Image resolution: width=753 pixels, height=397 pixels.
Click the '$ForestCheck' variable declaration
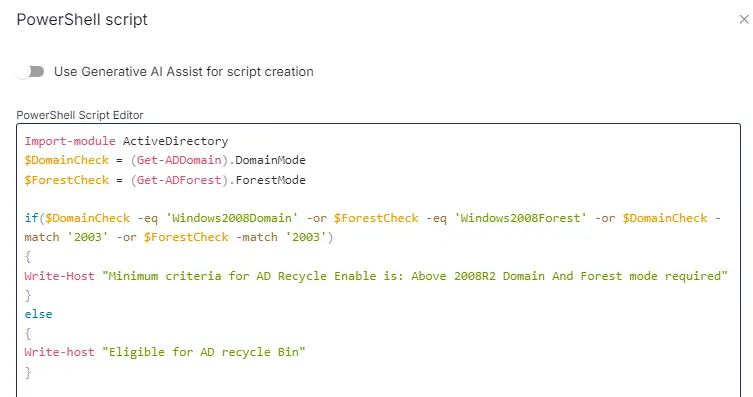click(67, 180)
